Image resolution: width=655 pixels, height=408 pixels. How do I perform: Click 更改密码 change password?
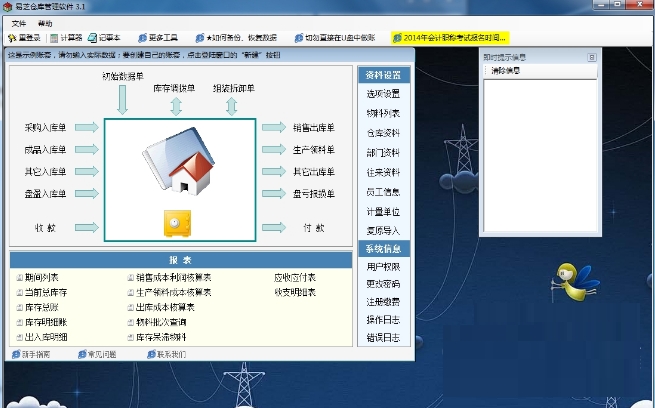[x=383, y=284]
